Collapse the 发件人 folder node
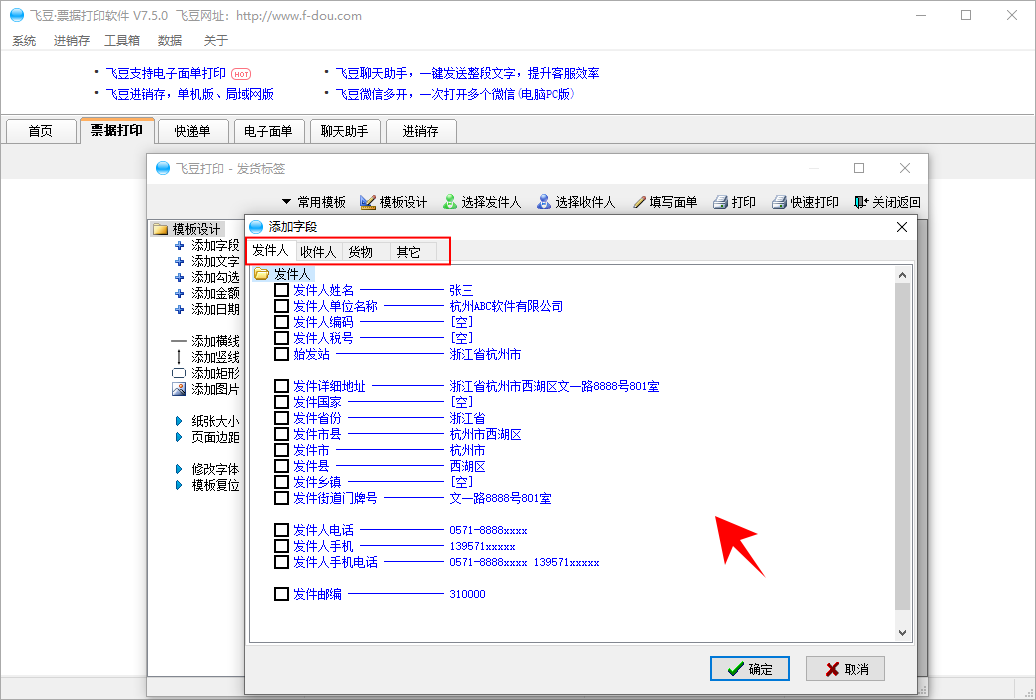Screen dimensions: 1036x700 pos(261,274)
